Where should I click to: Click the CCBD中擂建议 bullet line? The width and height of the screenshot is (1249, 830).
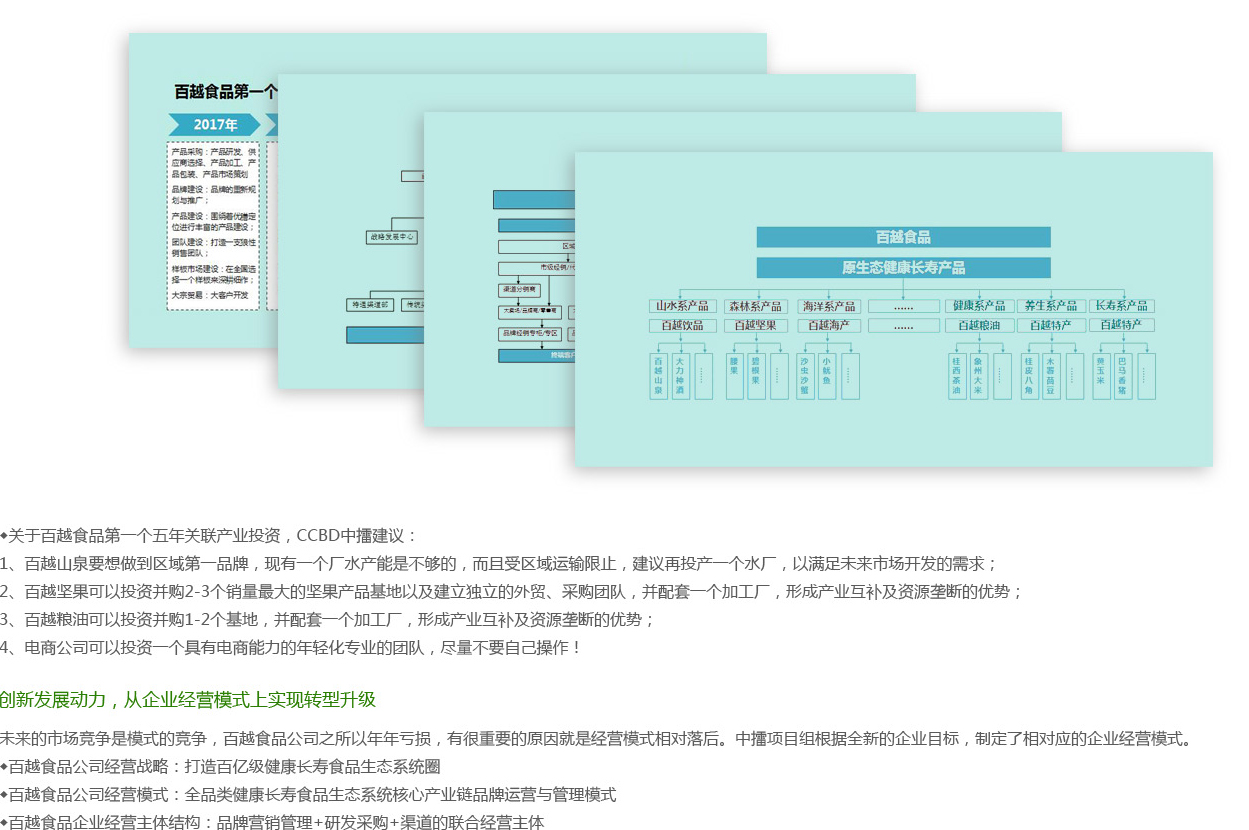(209, 536)
